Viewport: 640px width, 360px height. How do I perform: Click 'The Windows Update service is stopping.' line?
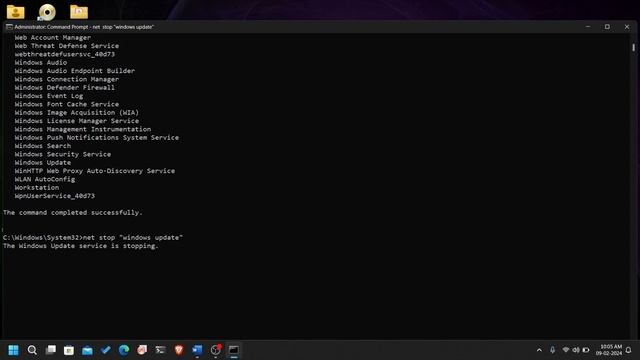81,246
